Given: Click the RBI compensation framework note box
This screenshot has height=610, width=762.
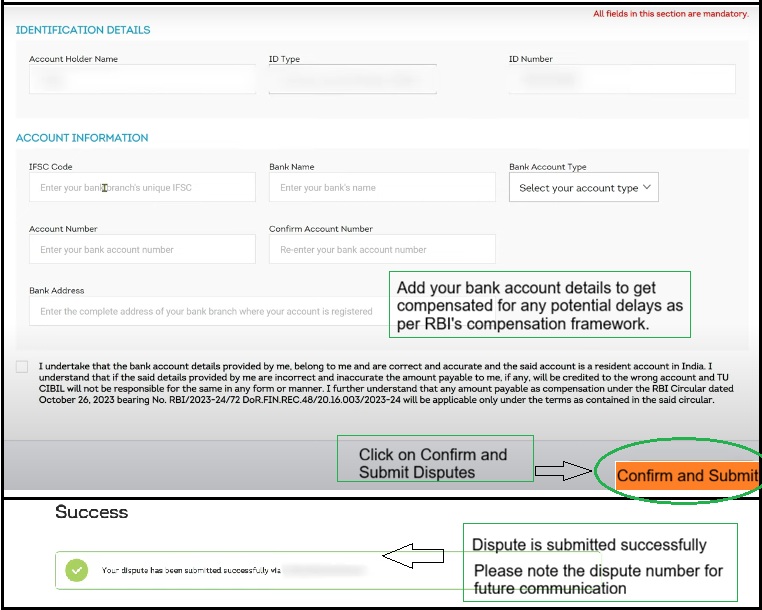Looking at the screenshot, I should click(x=540, y=304).
